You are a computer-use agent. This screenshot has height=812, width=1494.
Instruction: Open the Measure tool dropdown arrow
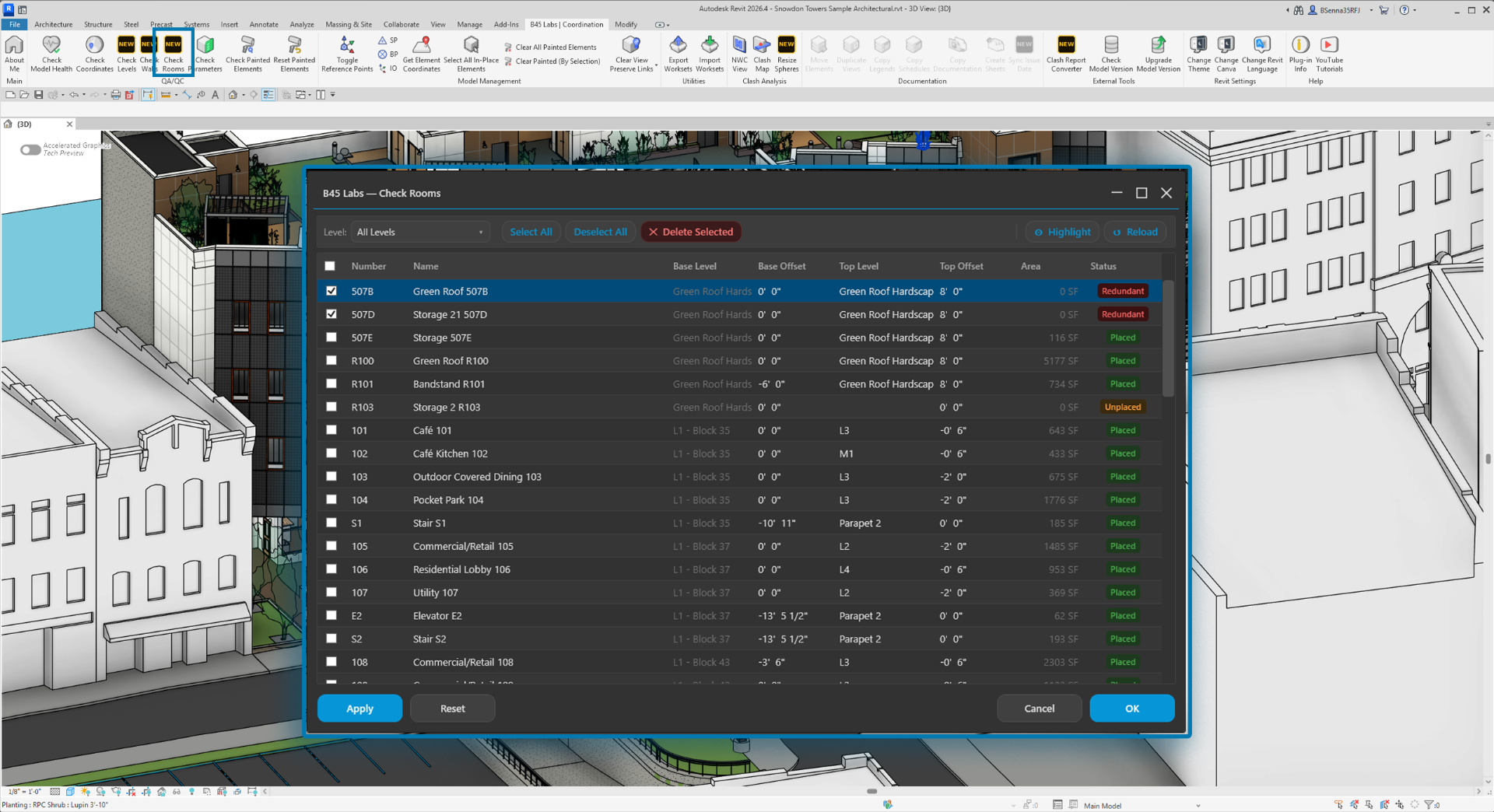176,95
